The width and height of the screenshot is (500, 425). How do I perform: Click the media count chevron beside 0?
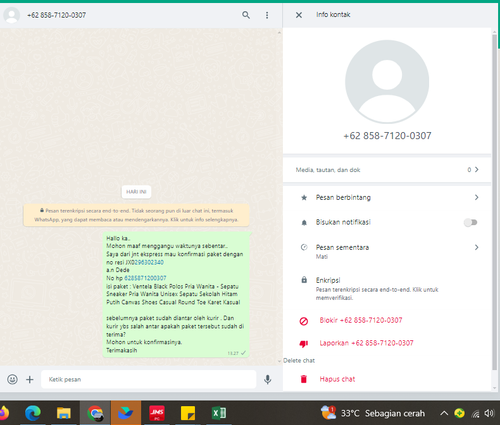[x=477, y=169]
